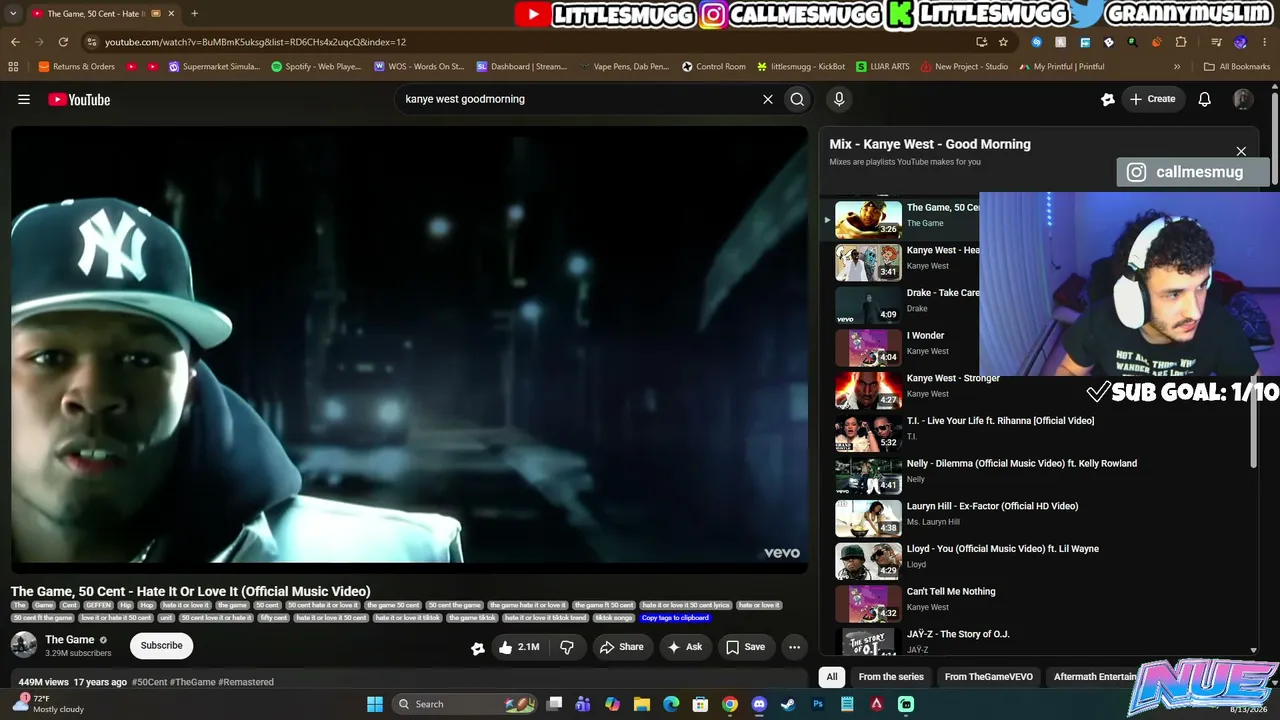Viewport: 1280px width, 720px height.
Task: Play Drake - Take Care thumbnail
Action: 868,305
